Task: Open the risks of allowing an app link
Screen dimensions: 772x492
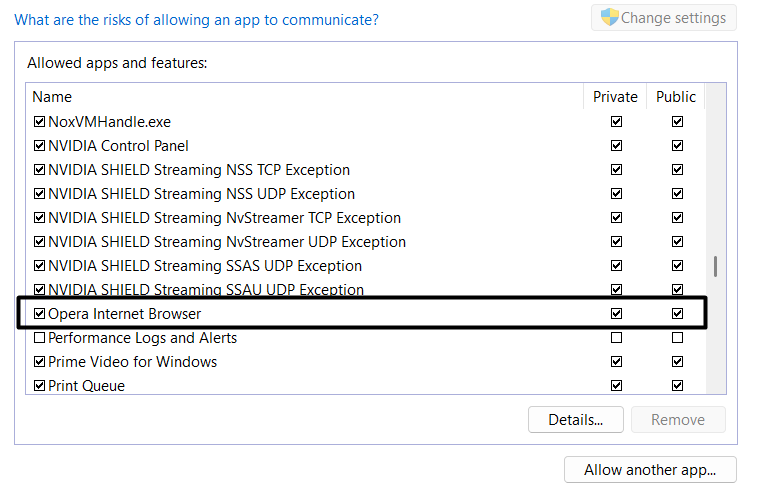Action: [196, 19]
